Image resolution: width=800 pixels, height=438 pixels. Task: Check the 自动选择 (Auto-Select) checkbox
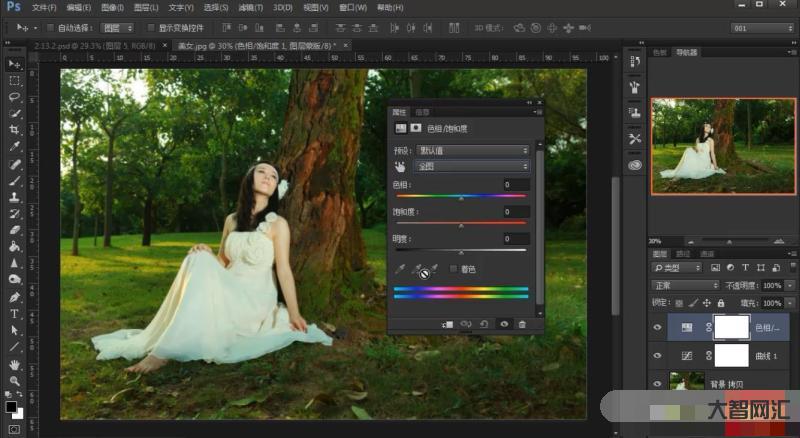pyautogui.click(x=50, y=28)
